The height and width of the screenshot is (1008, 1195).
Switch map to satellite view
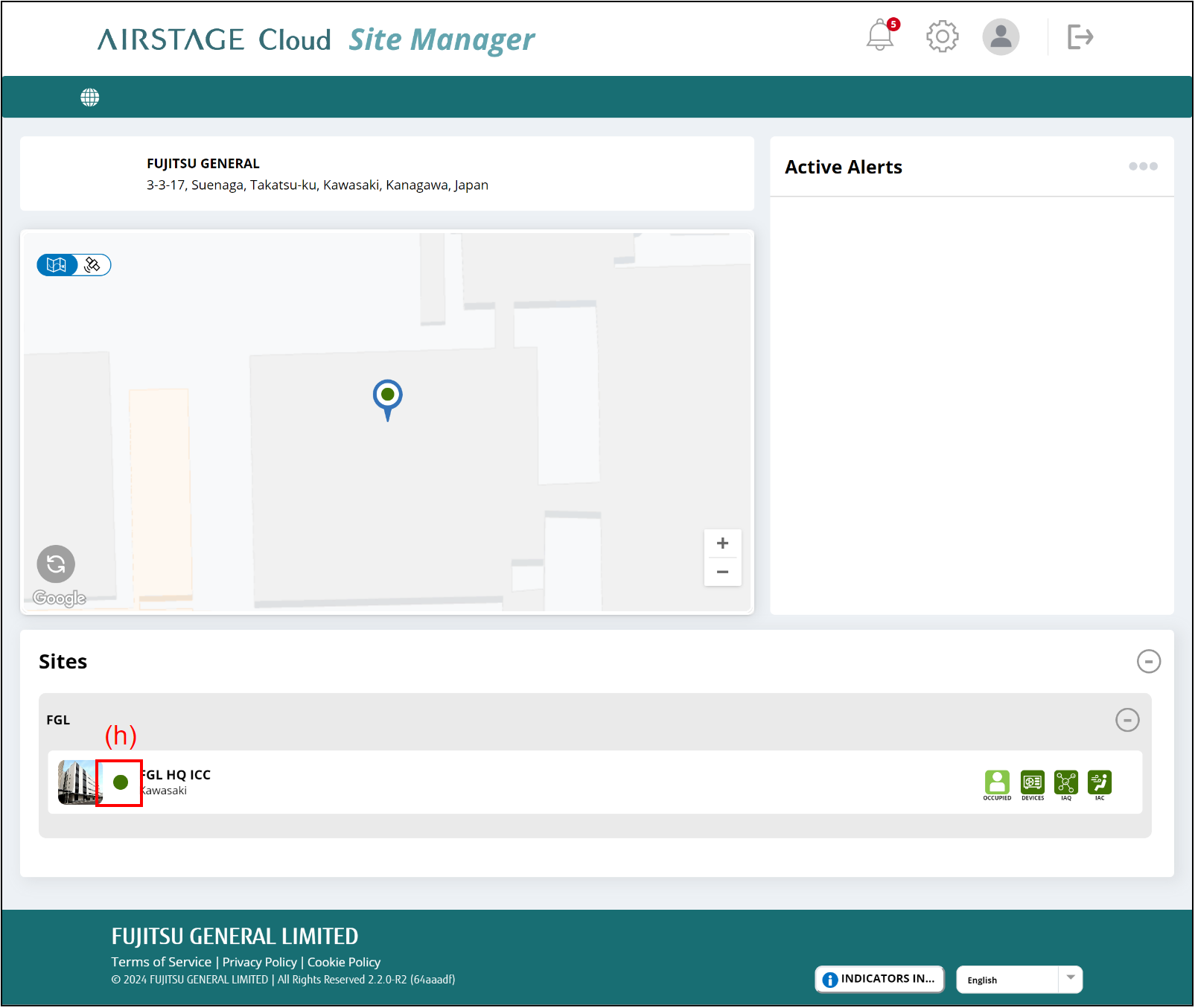(x=93, y=265)
